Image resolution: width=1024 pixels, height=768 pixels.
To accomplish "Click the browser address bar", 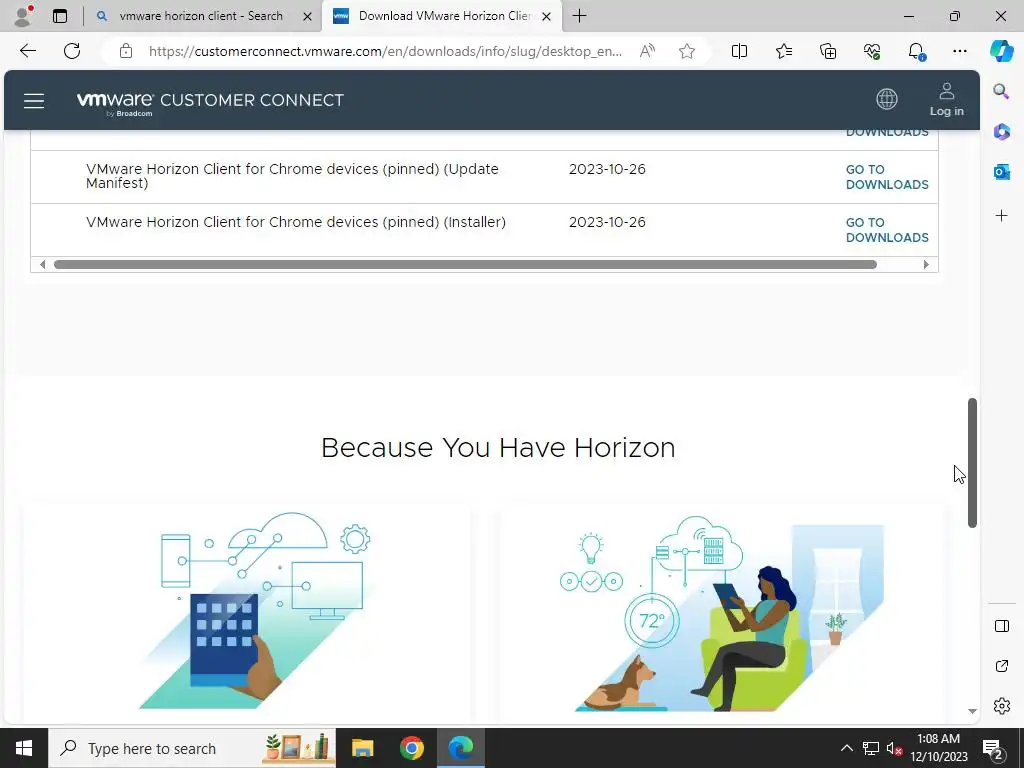I will (x=385, y=51).
